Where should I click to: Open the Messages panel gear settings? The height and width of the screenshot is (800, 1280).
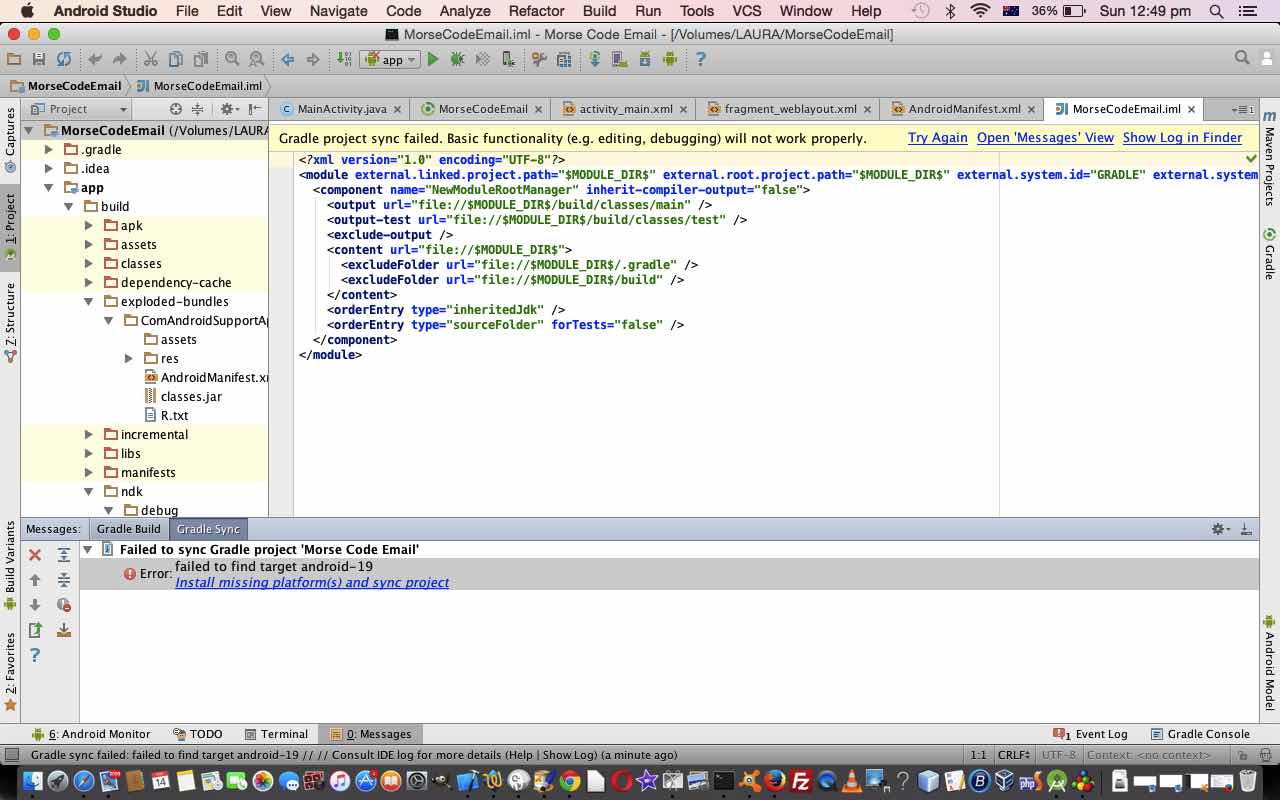[x=1219, y=529]
